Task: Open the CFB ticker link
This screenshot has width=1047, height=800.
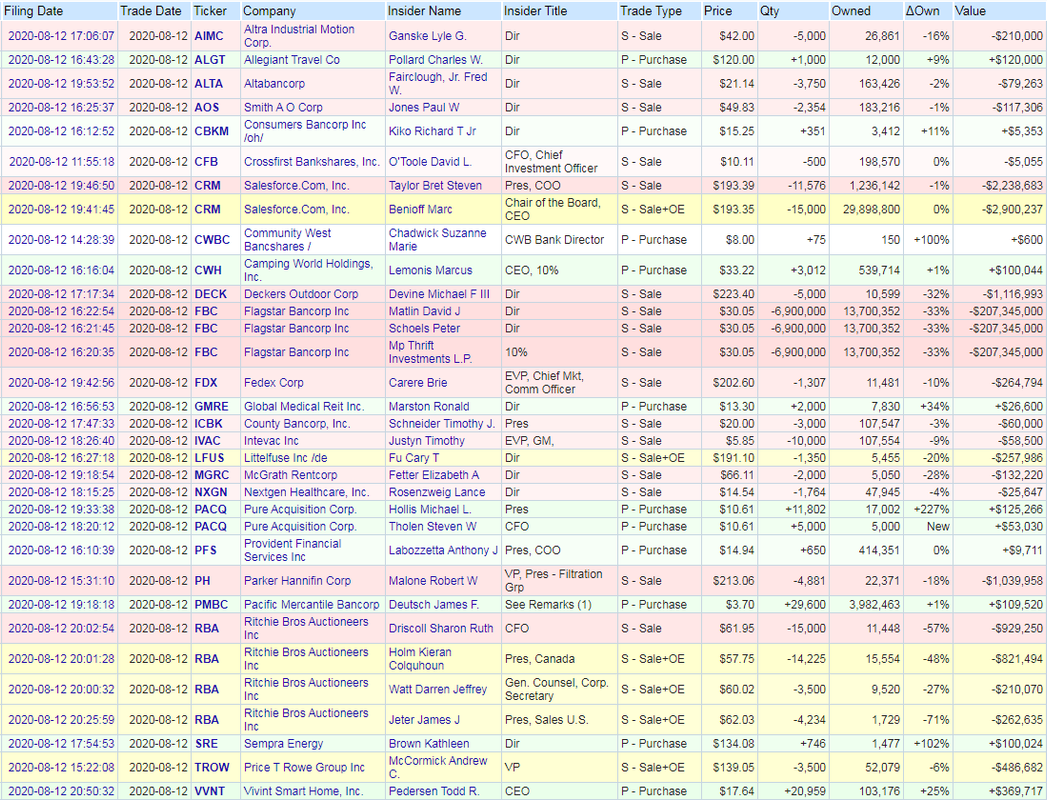Action: coord(206,162)
